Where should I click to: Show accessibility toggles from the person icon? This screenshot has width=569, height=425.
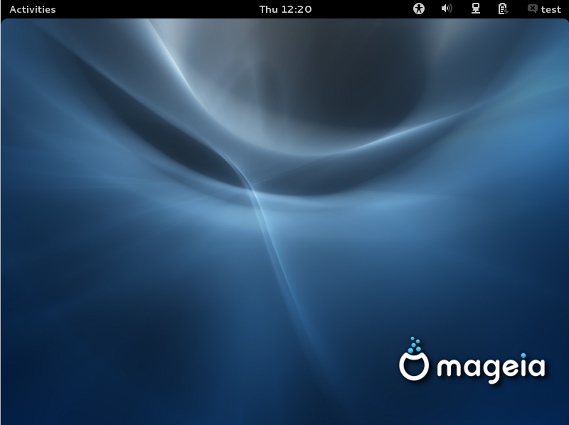419,9
